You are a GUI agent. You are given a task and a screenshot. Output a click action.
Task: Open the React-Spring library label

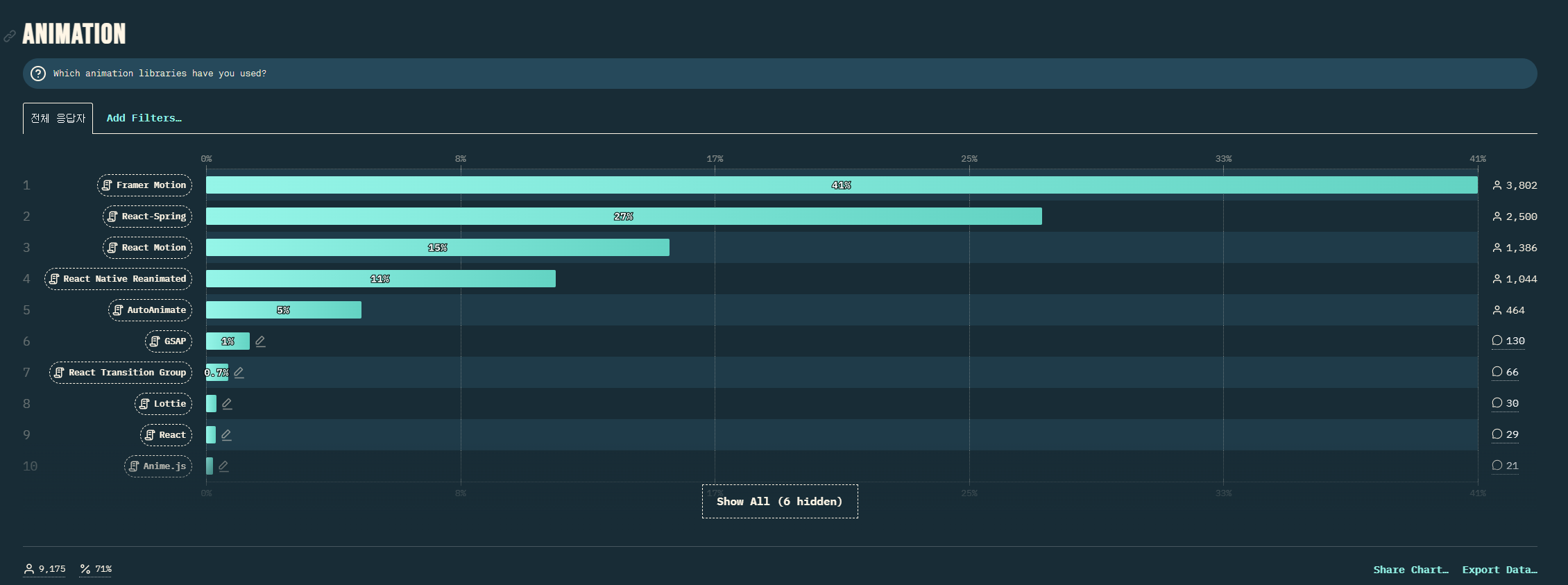[147, 217]
